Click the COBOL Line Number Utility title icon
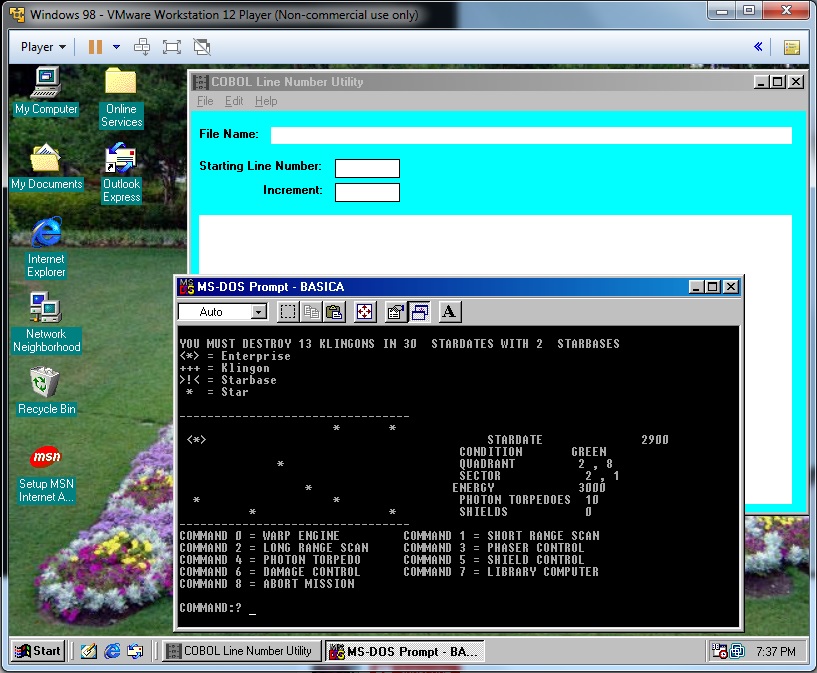This screenshot has width=817, height=673. point(200,82)
